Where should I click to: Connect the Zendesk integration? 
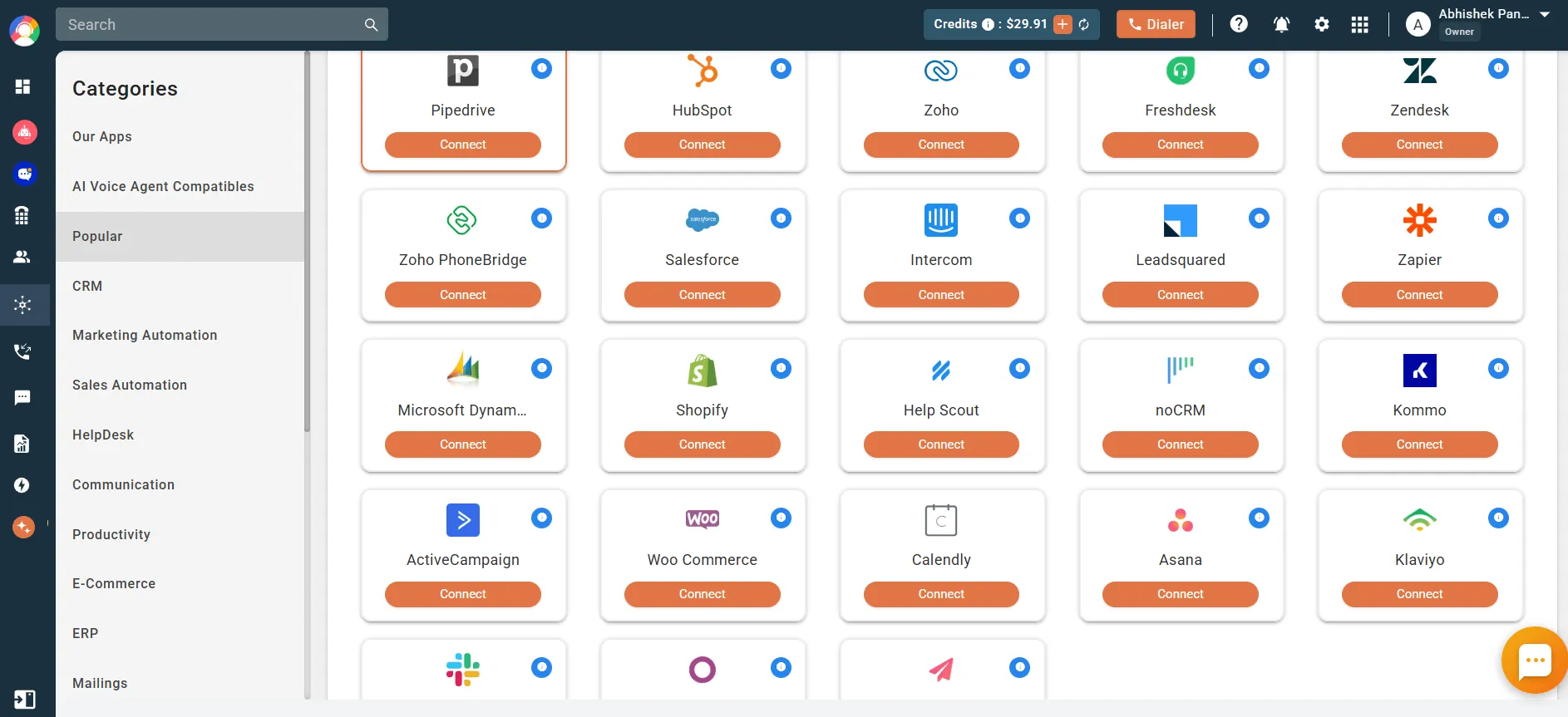point(1420,145)
